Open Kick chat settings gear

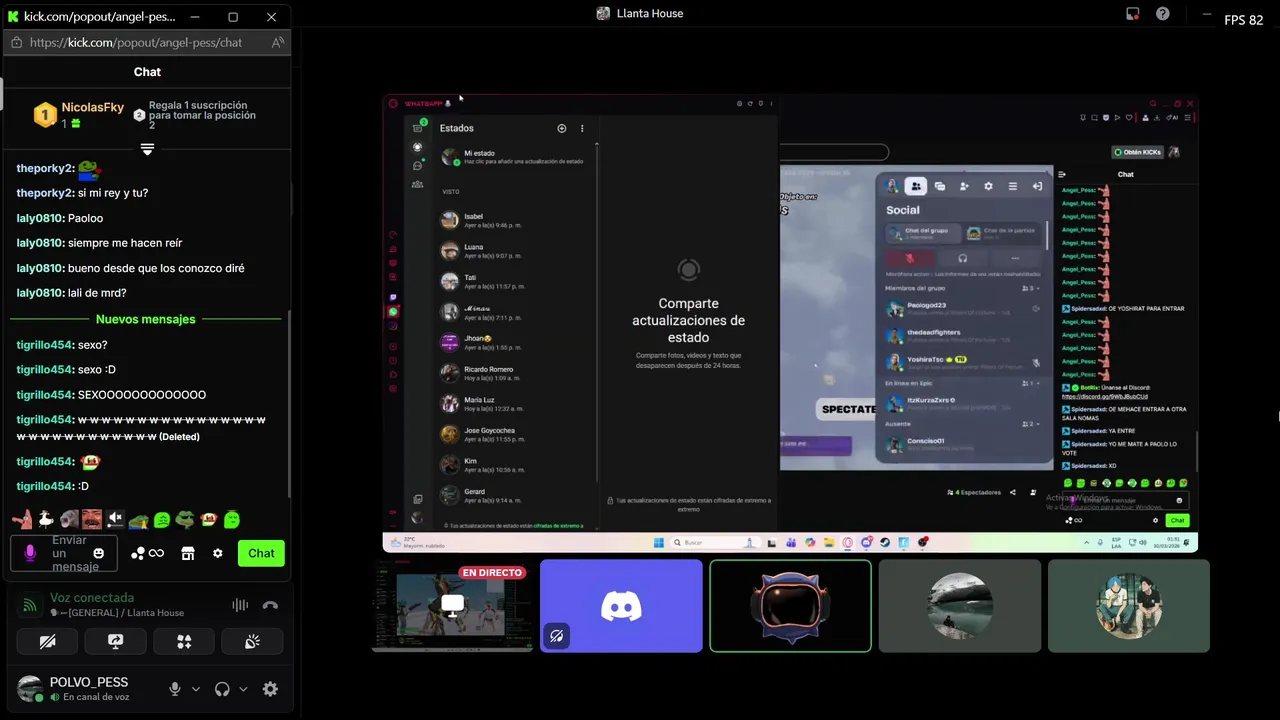click(x=218, y=553)
